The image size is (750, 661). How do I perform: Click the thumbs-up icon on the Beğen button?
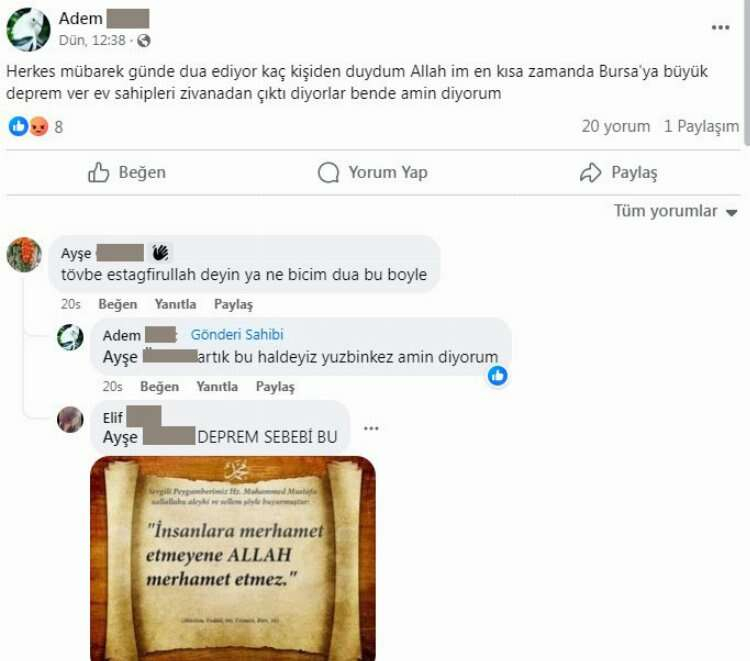click(x=99, y=172)
